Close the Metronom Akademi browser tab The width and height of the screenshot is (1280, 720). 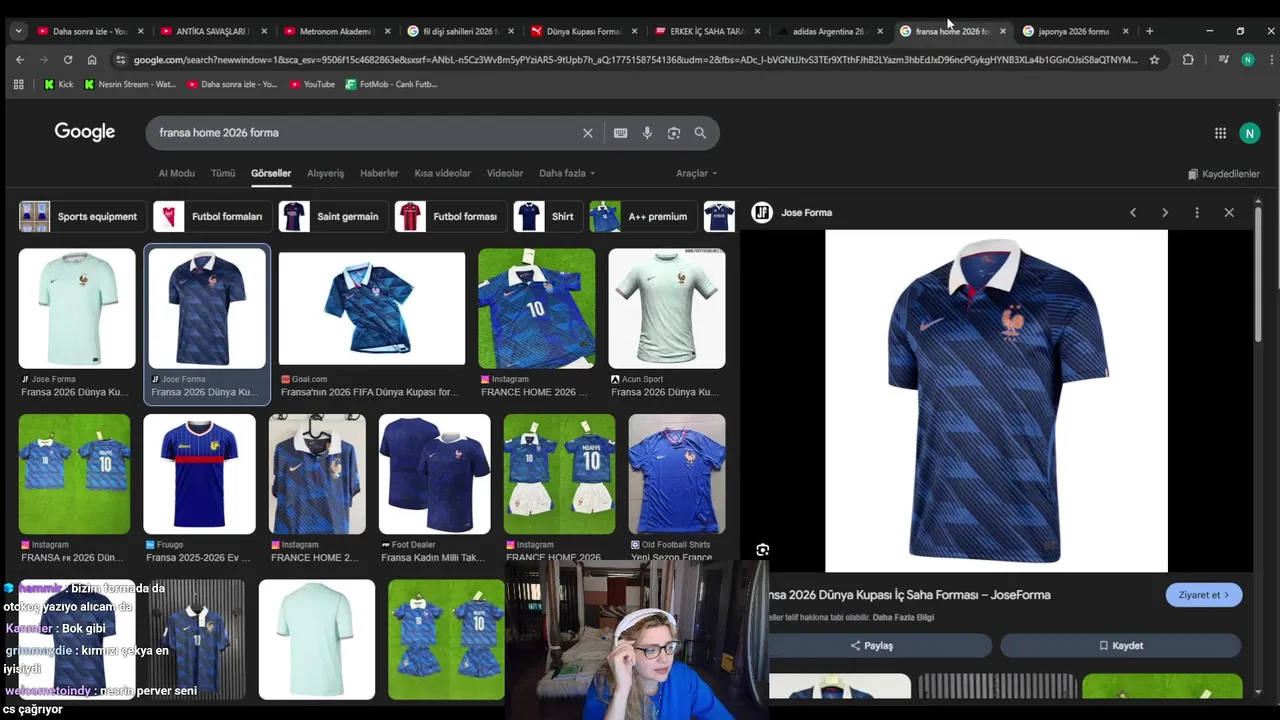[x=387, y=31]
